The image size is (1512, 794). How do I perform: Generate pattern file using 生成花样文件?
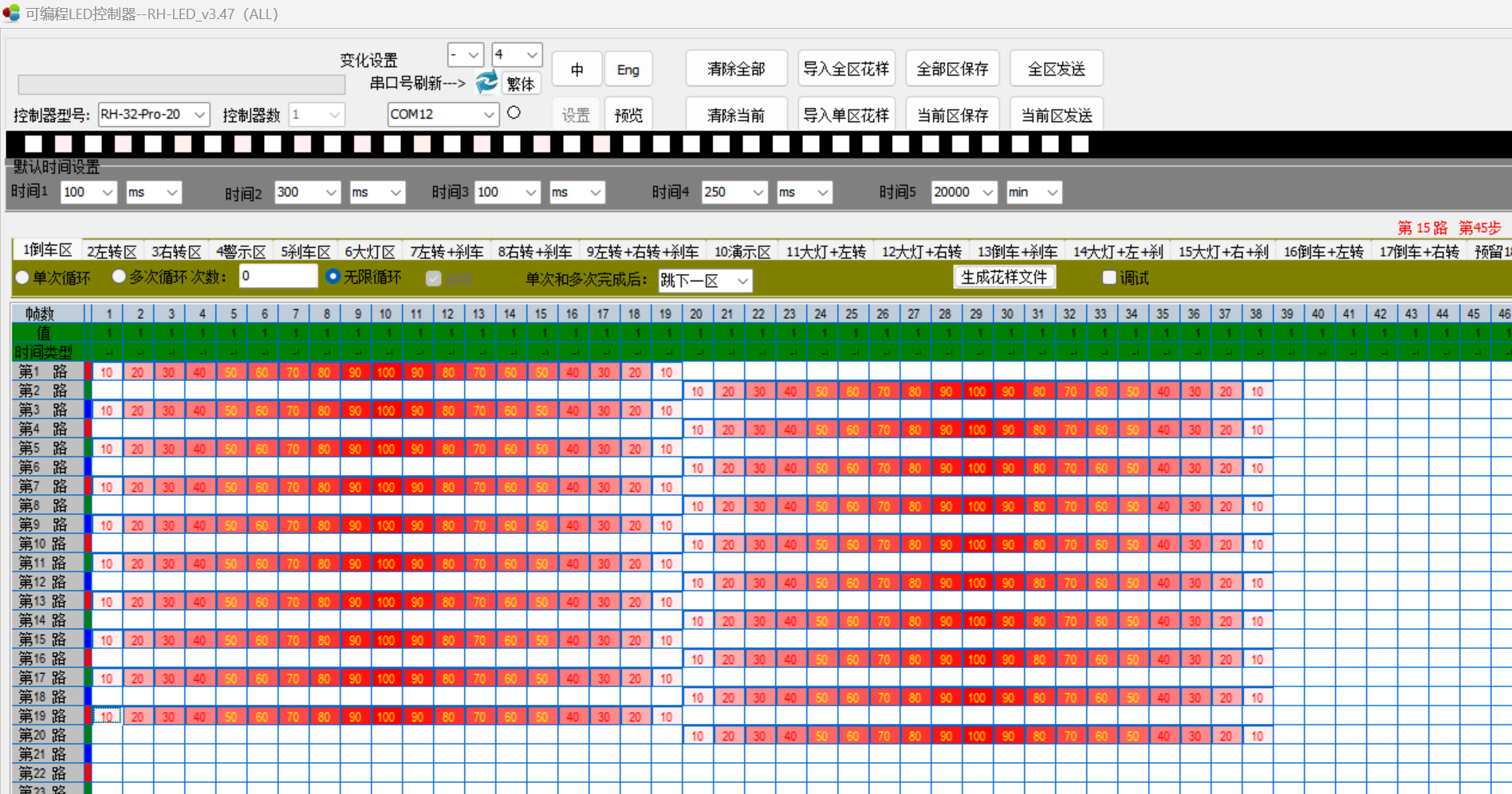[1004, 277]
